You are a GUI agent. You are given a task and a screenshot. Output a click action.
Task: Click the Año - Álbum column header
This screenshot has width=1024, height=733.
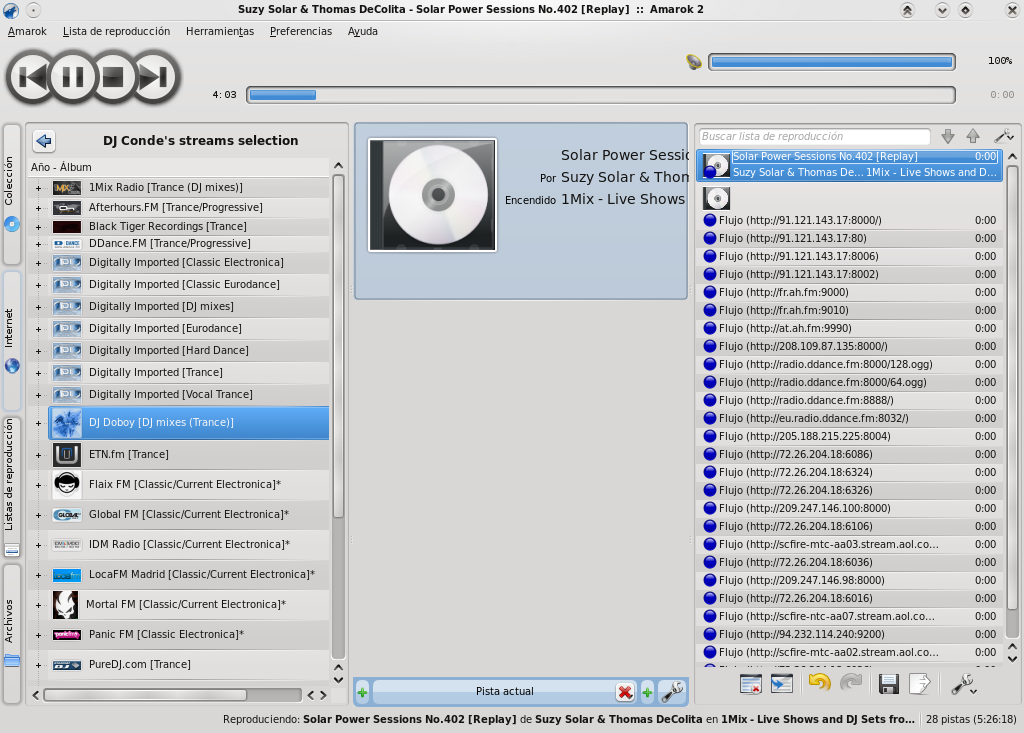coord(180,167)
